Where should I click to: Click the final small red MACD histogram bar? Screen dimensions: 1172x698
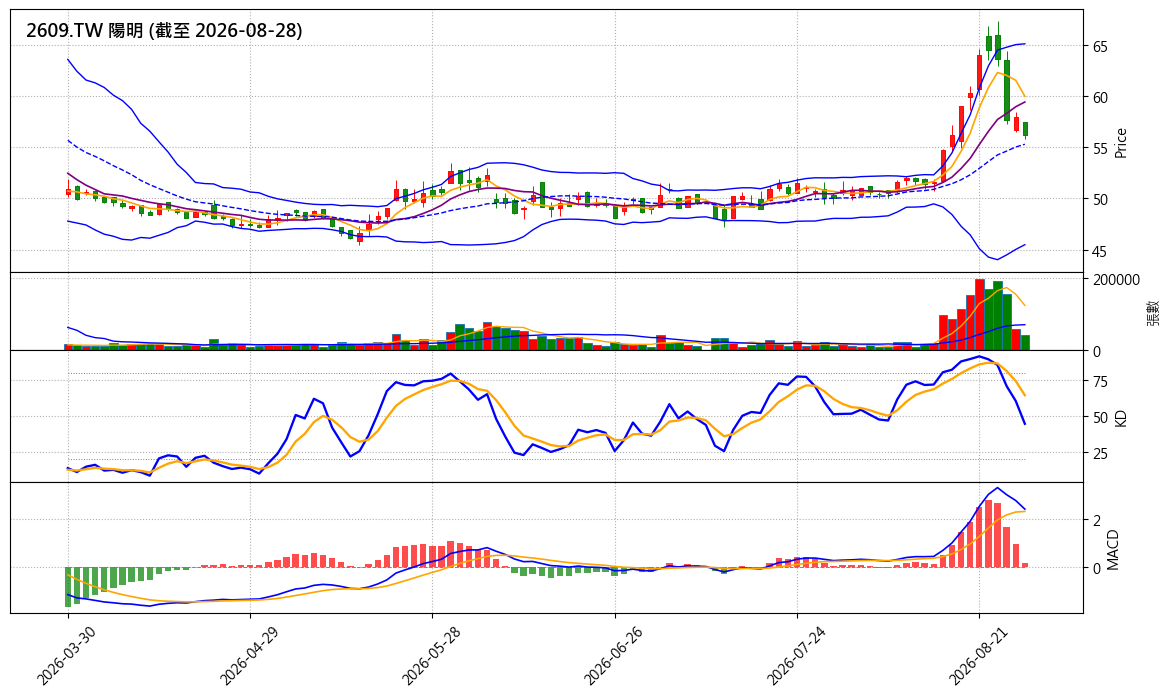[x=1026, y=566]
